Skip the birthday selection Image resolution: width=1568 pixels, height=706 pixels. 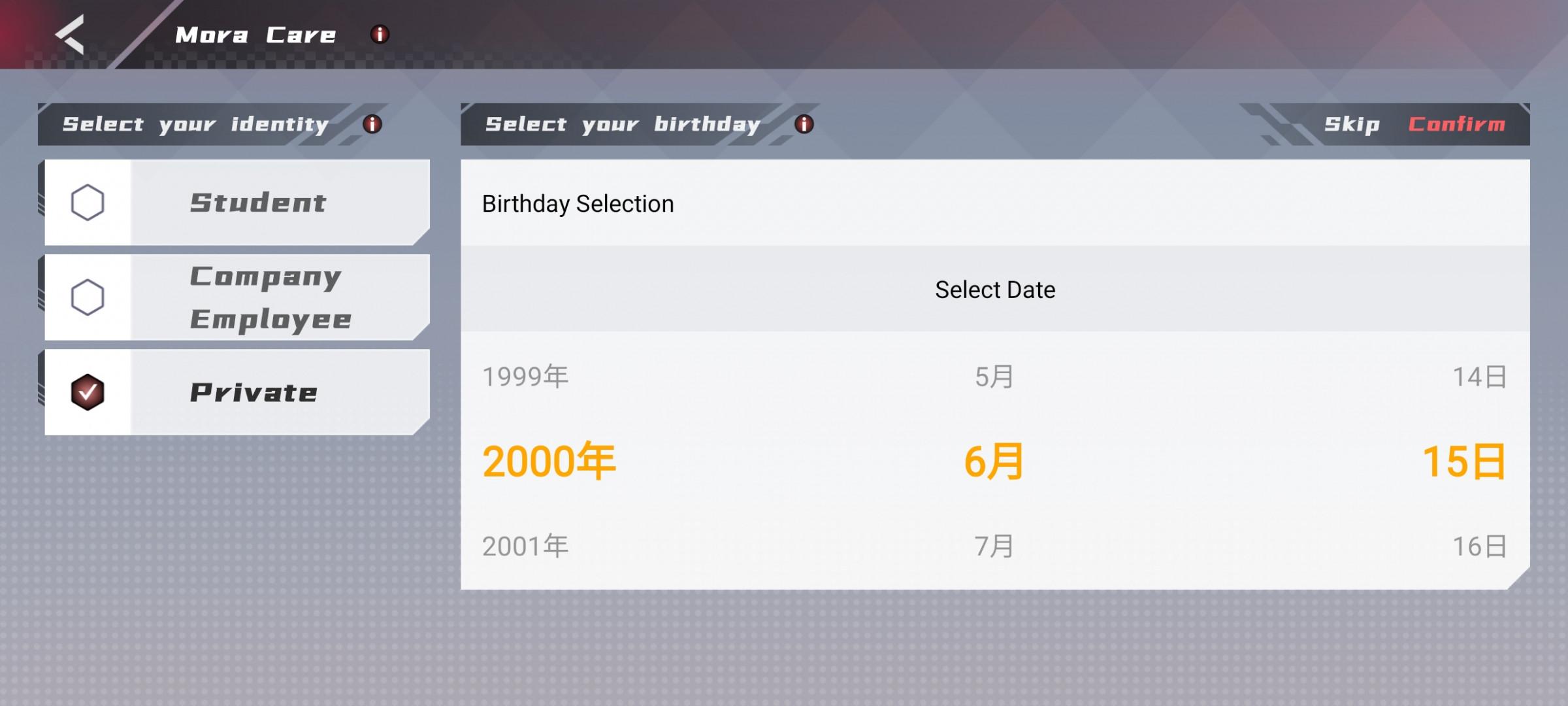[1352, 124]
